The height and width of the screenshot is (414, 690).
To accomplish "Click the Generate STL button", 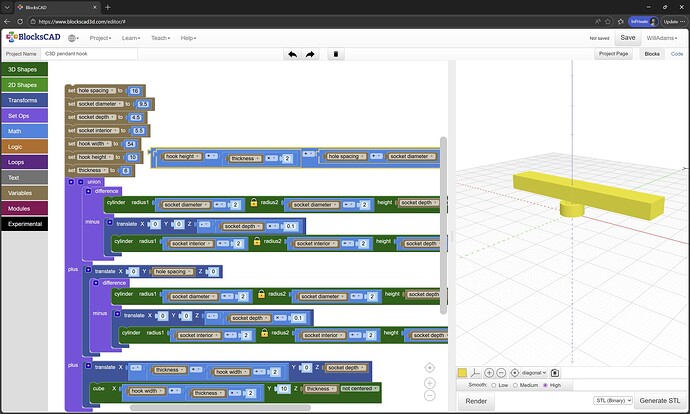I will pos(661,401).
